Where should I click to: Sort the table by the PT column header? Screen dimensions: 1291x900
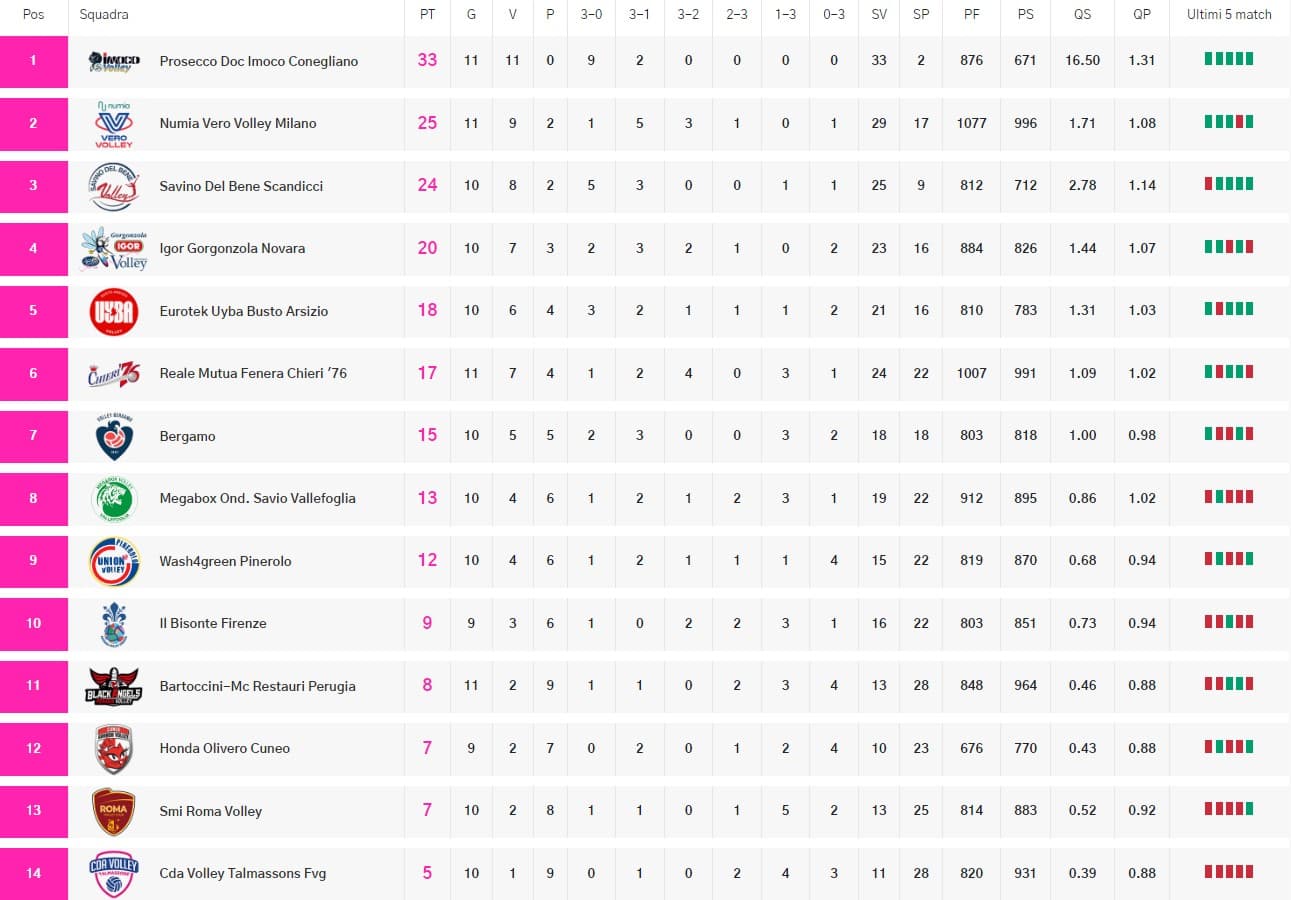[x=427, y=15]
